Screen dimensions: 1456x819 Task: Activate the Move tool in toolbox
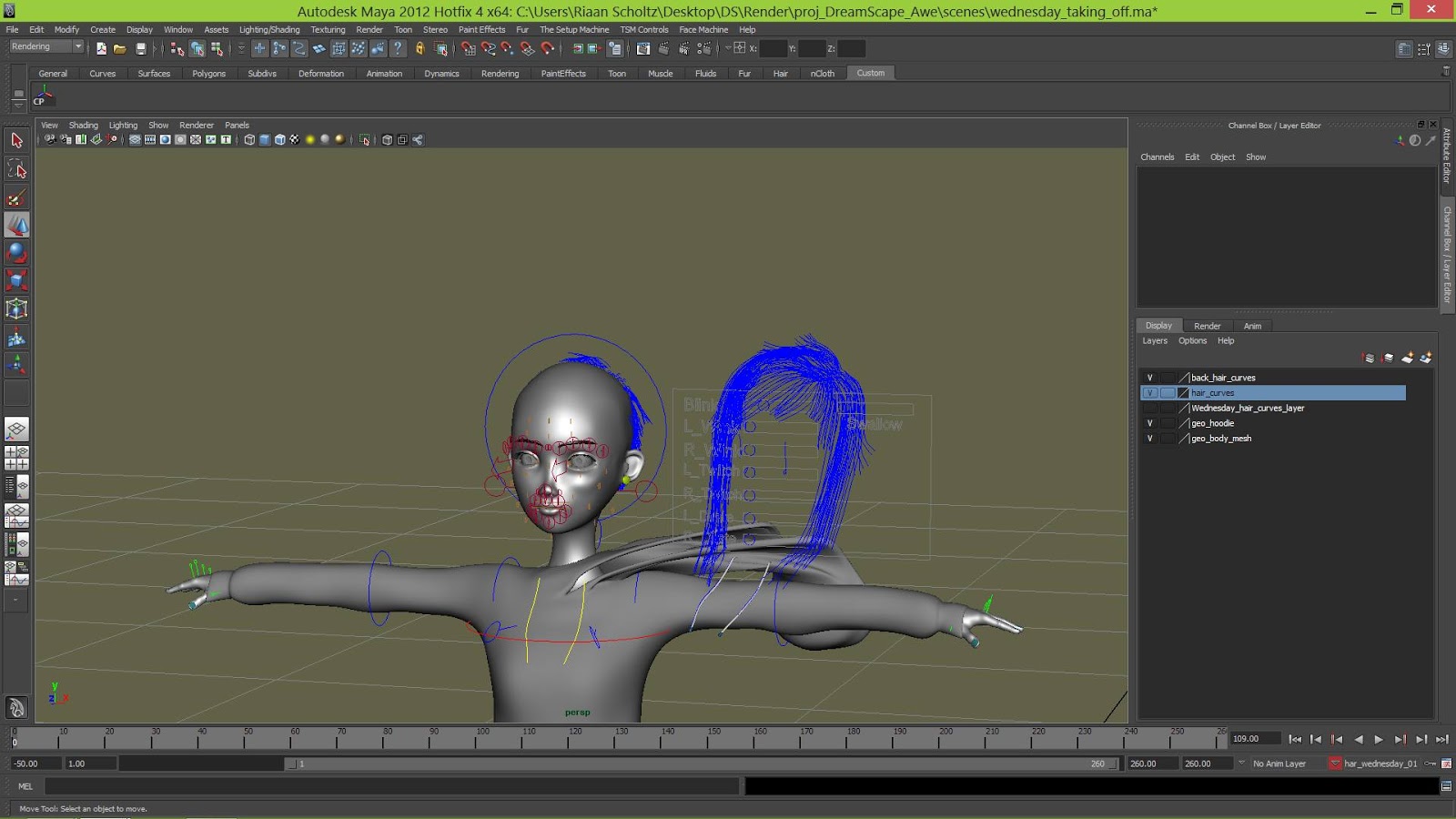pos(16,225)
